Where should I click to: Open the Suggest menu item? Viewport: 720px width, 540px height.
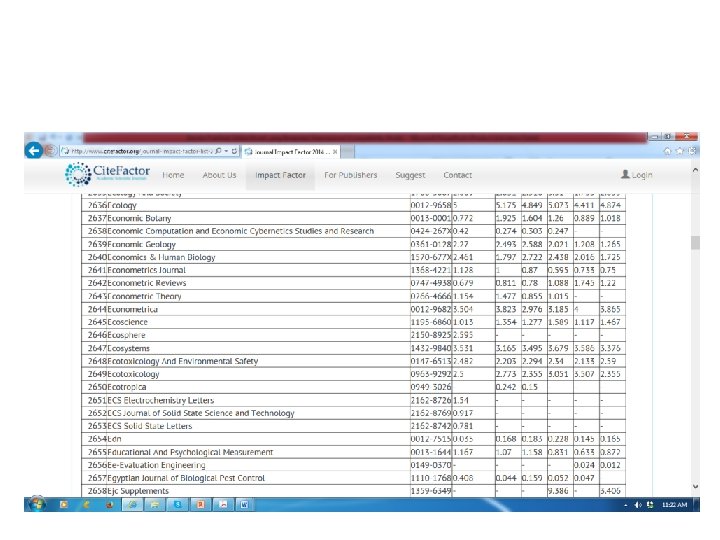[x=410, y=175]
